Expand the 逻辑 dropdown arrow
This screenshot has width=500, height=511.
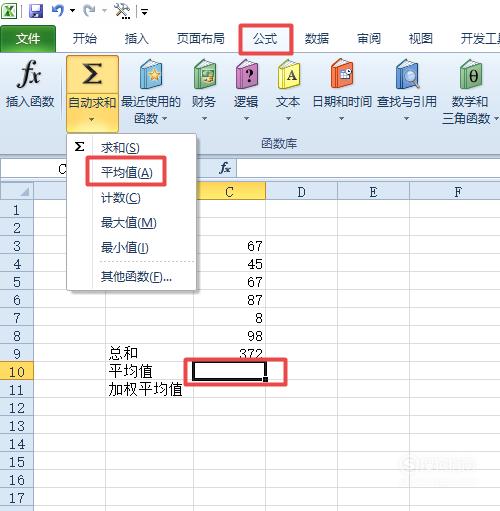click(x=247, y=118)
